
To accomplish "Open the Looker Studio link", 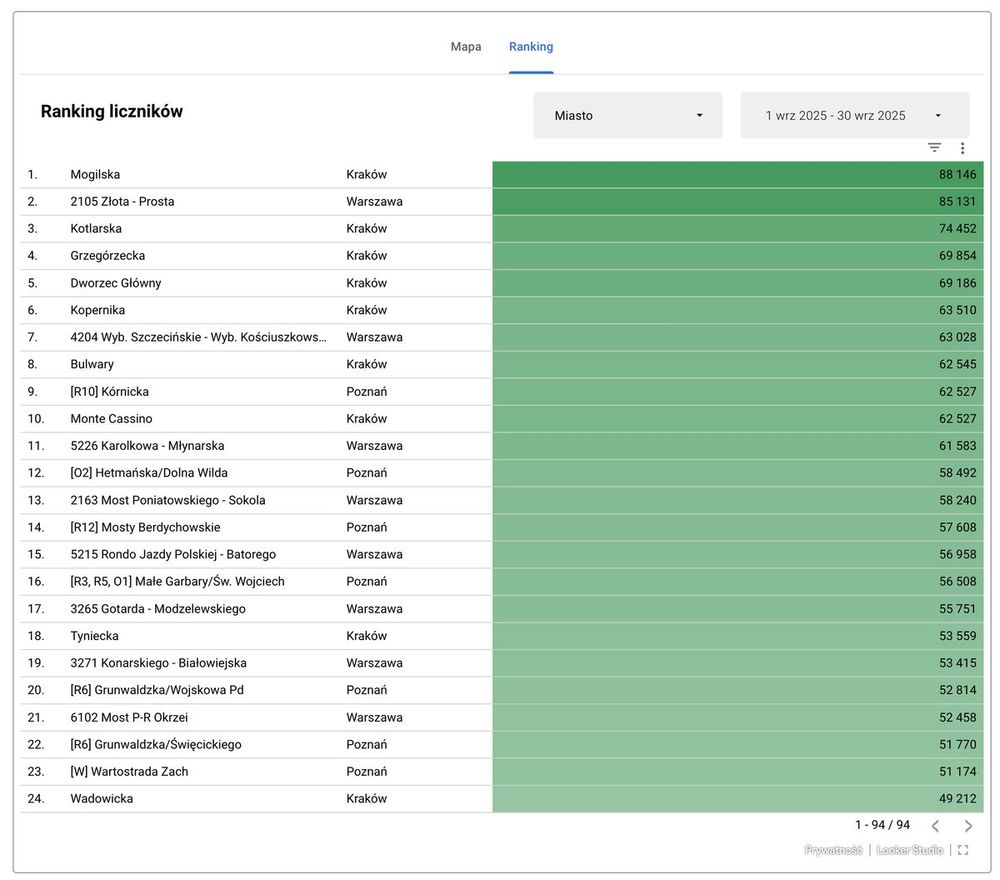I will 910,850.
